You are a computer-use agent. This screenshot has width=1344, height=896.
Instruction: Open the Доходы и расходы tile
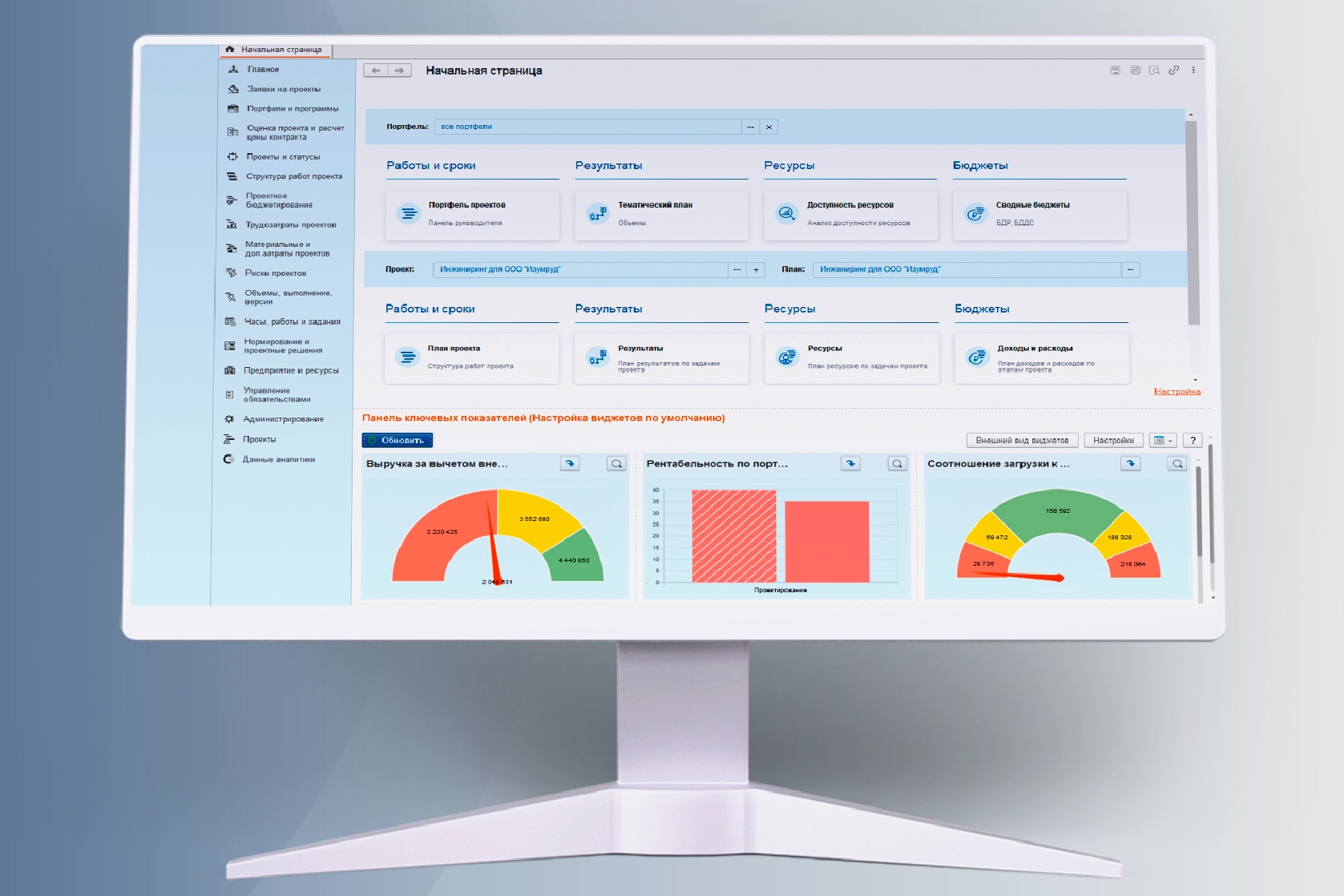(x=1041, y=358)
